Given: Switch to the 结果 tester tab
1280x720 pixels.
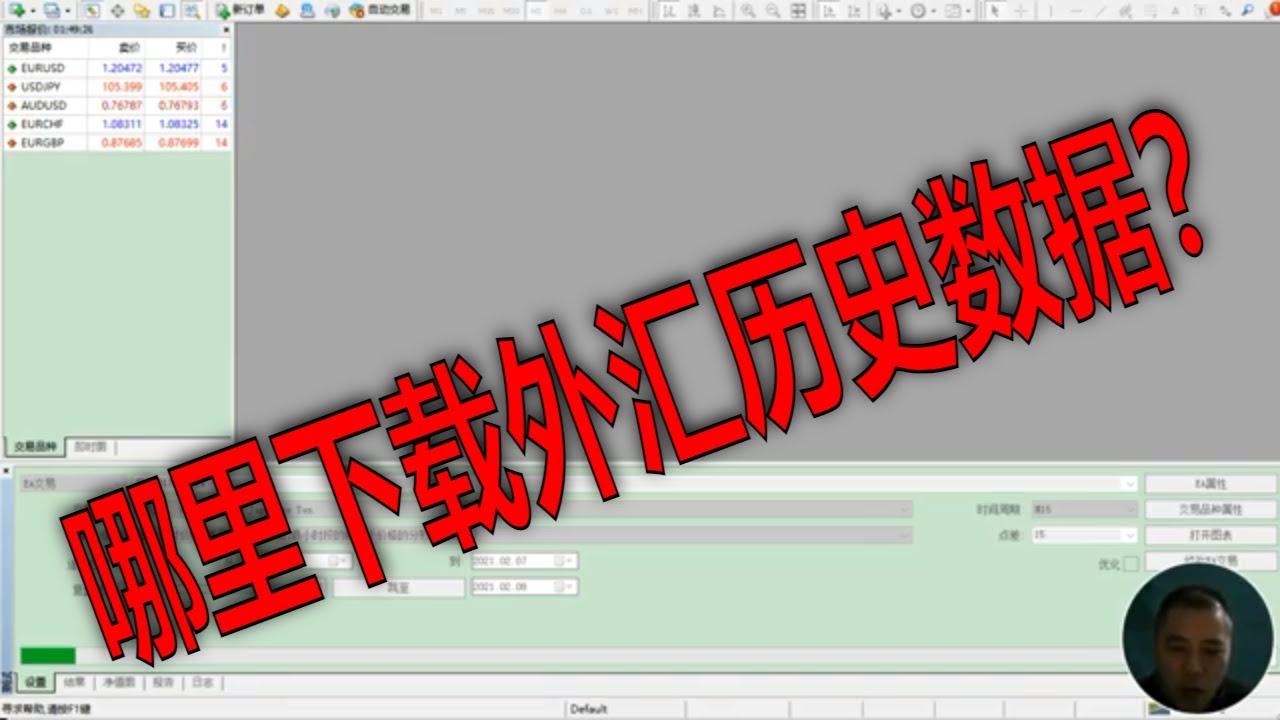Looking at the screenshot, I should (x=75, y=683).
